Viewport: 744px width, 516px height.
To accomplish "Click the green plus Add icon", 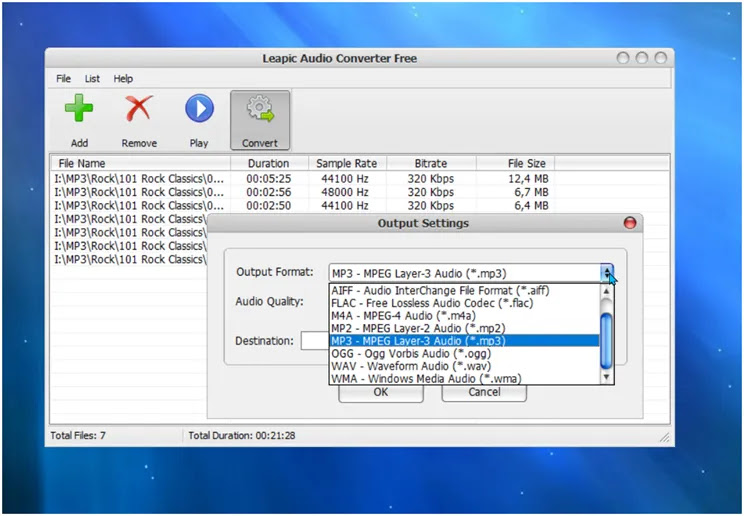I will pyautogui.click(x=79, y=108).
